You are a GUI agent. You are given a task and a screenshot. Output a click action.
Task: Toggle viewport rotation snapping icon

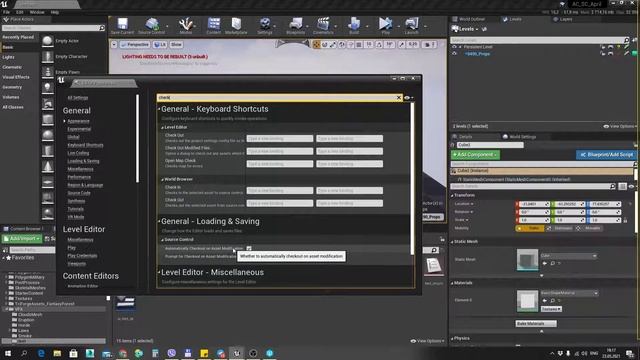[x=379, y=44]
